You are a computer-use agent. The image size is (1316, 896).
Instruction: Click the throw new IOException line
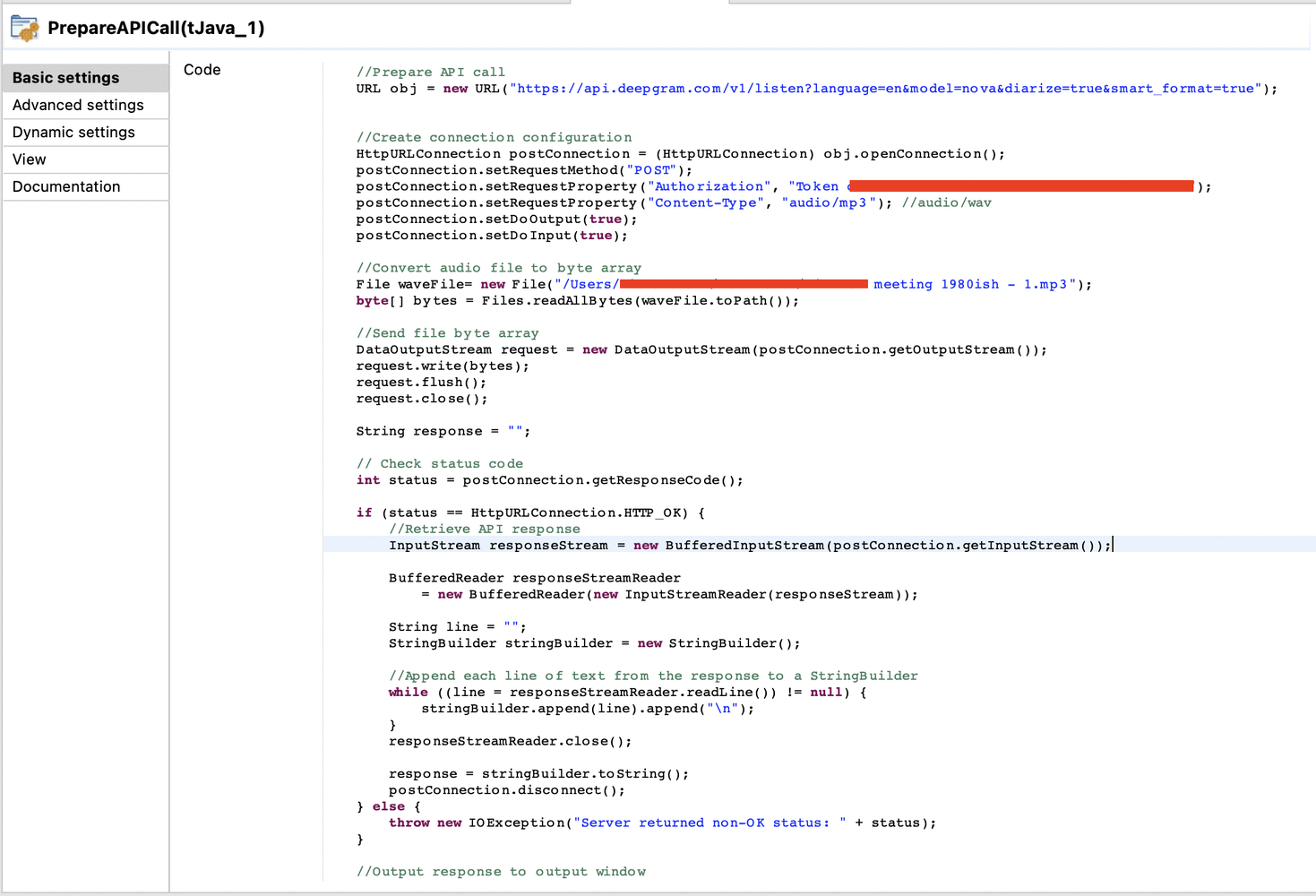662,823
